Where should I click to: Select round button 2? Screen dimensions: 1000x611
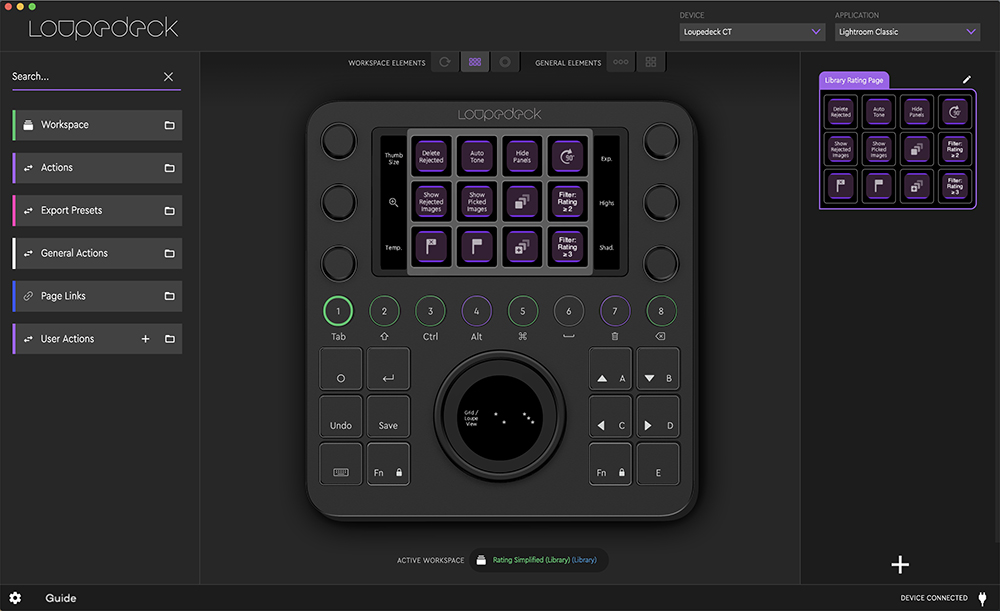pos(384,311)
